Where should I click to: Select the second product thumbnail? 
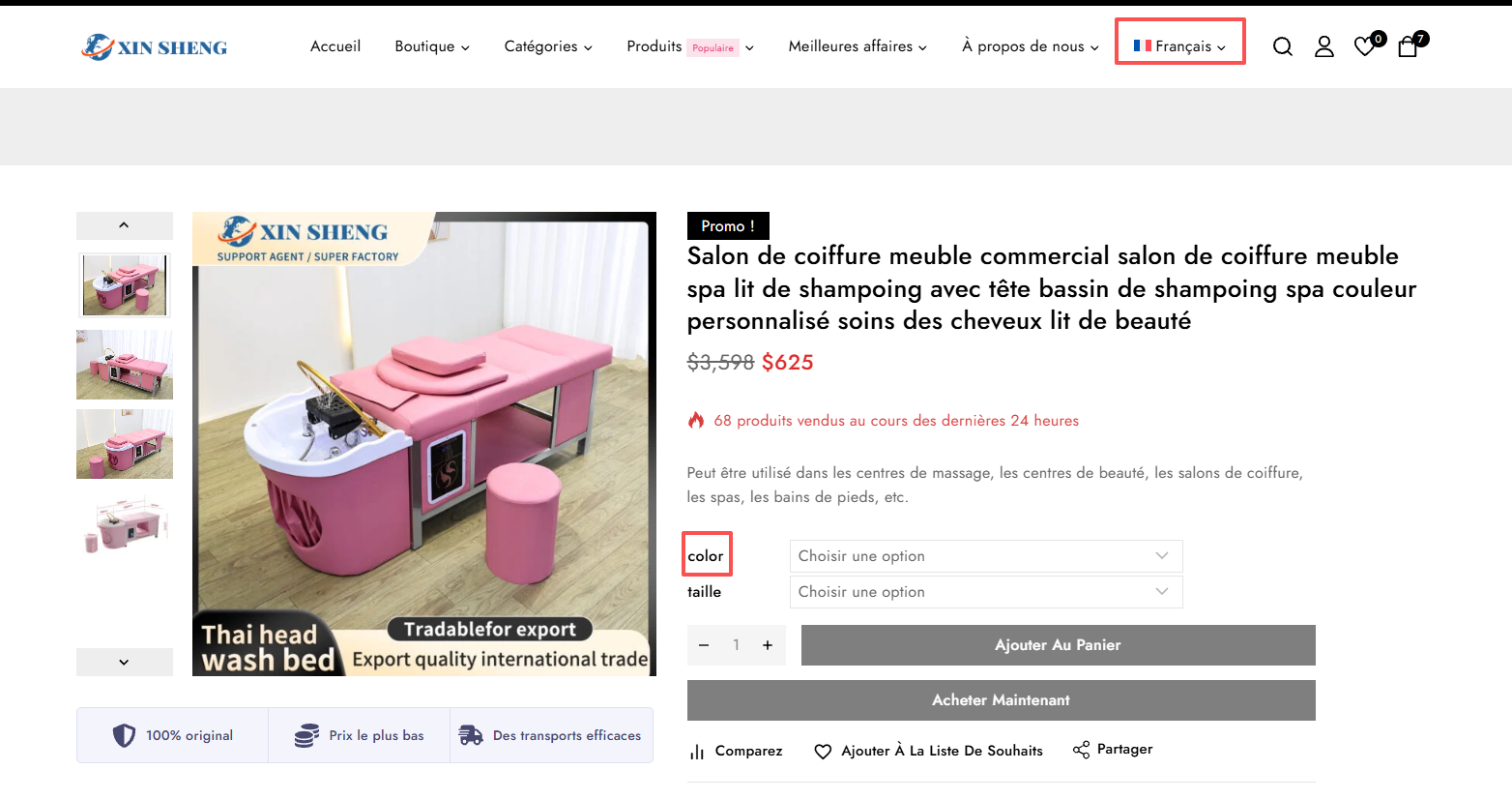tap(125, 365)
